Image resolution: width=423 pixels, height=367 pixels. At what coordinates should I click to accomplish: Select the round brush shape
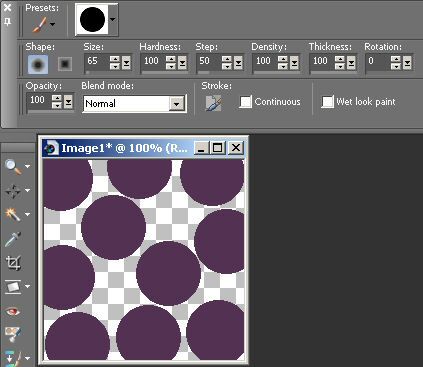tap(38, 64)
